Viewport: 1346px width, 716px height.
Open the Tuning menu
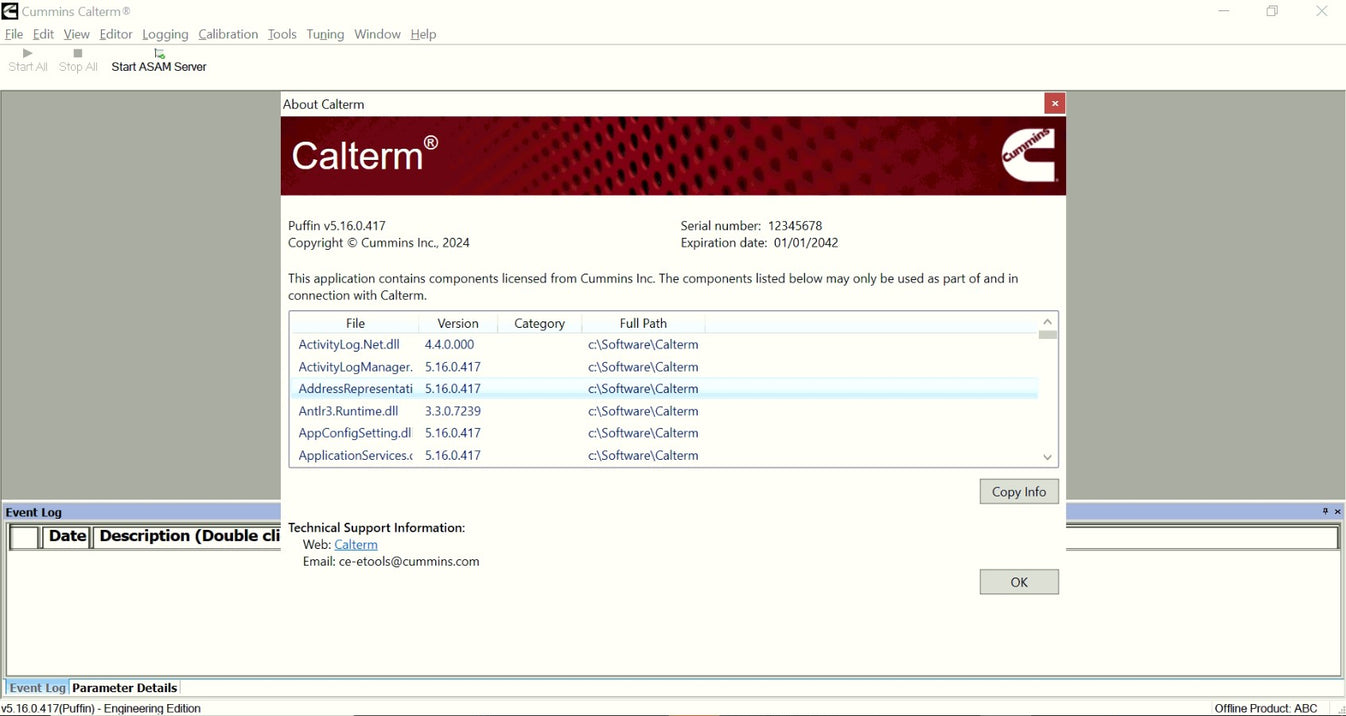[x=325, y=34]
